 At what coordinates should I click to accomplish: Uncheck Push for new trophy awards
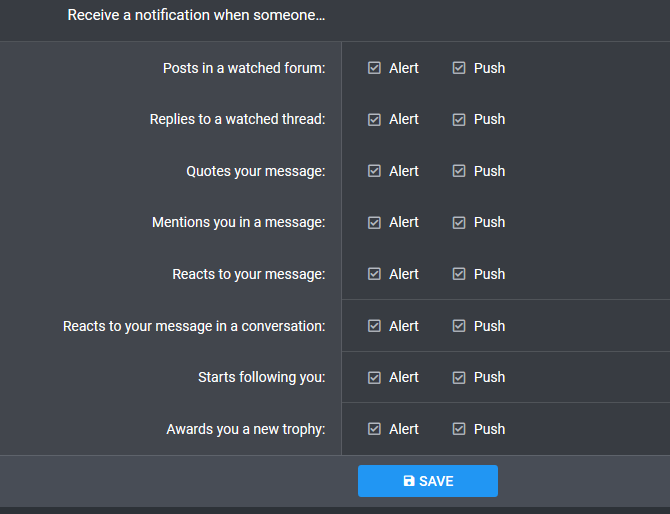point(459,429)
